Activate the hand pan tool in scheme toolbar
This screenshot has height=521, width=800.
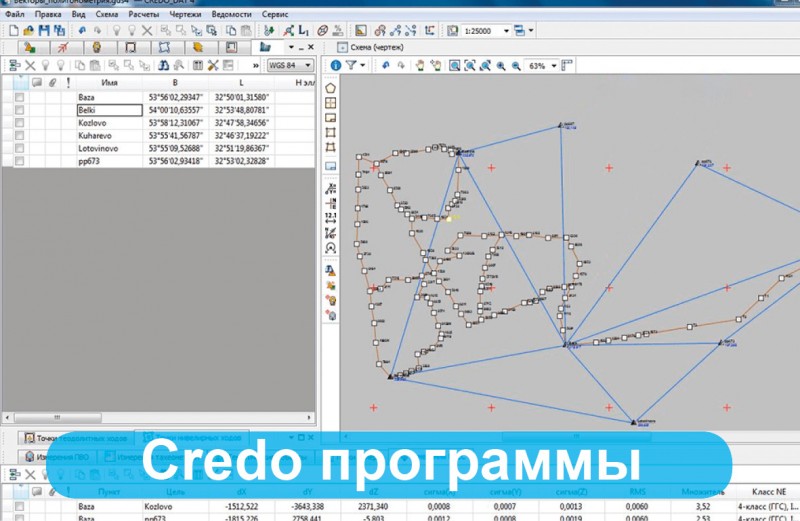tap(419, 65)
